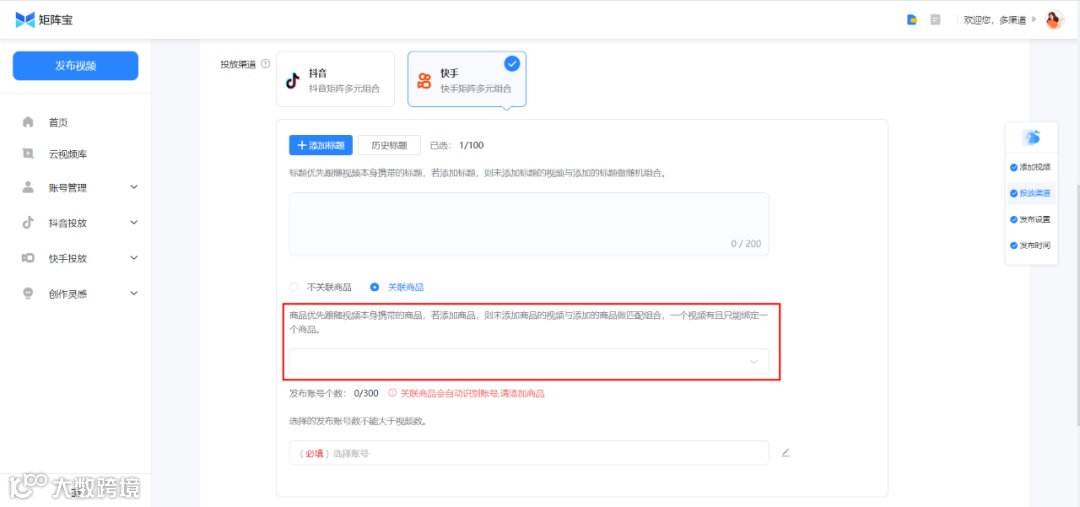The width and height of the screenshot is (1080, 507).
Task: Click the 发布视频 button
Action: 76,66
